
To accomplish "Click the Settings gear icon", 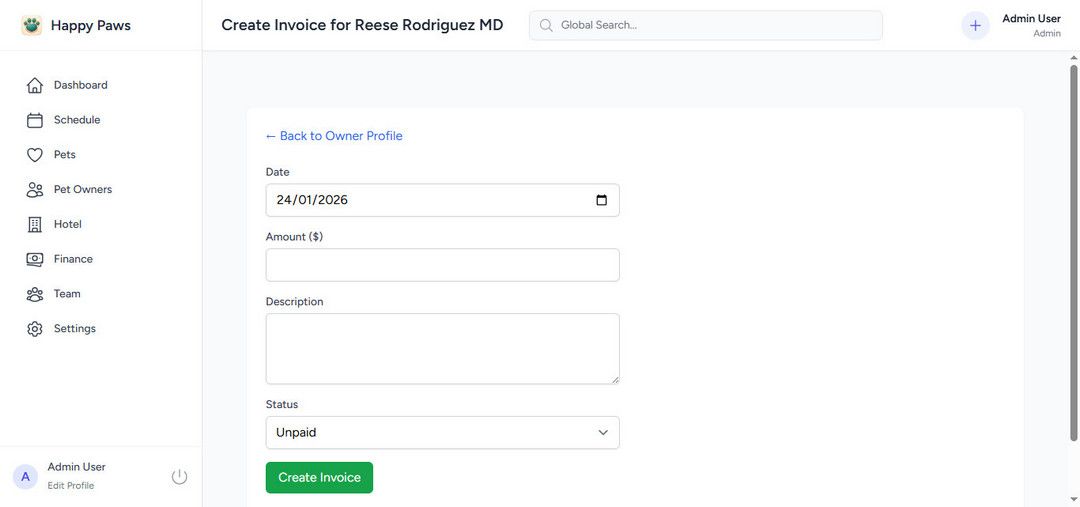I will [35, 329].
